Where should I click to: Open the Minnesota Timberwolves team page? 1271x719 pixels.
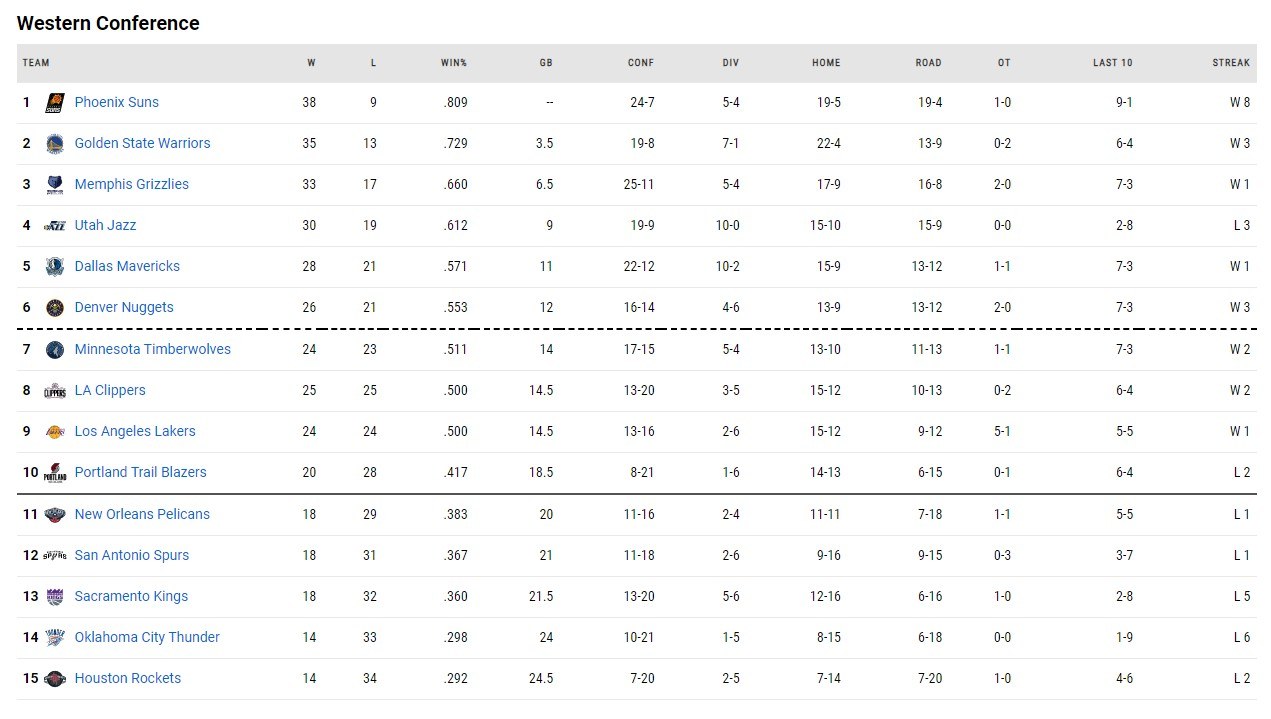(152, 349)
